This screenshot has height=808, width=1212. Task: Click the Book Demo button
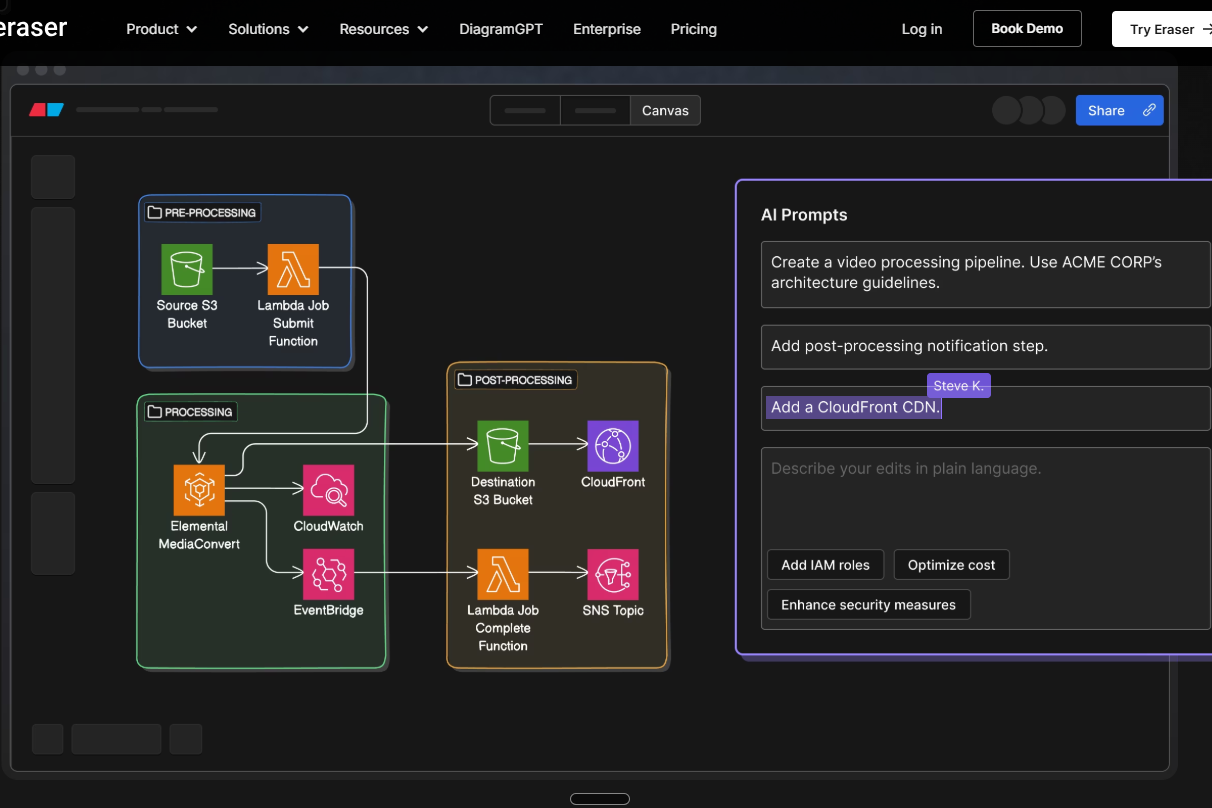pos(1027,29)
